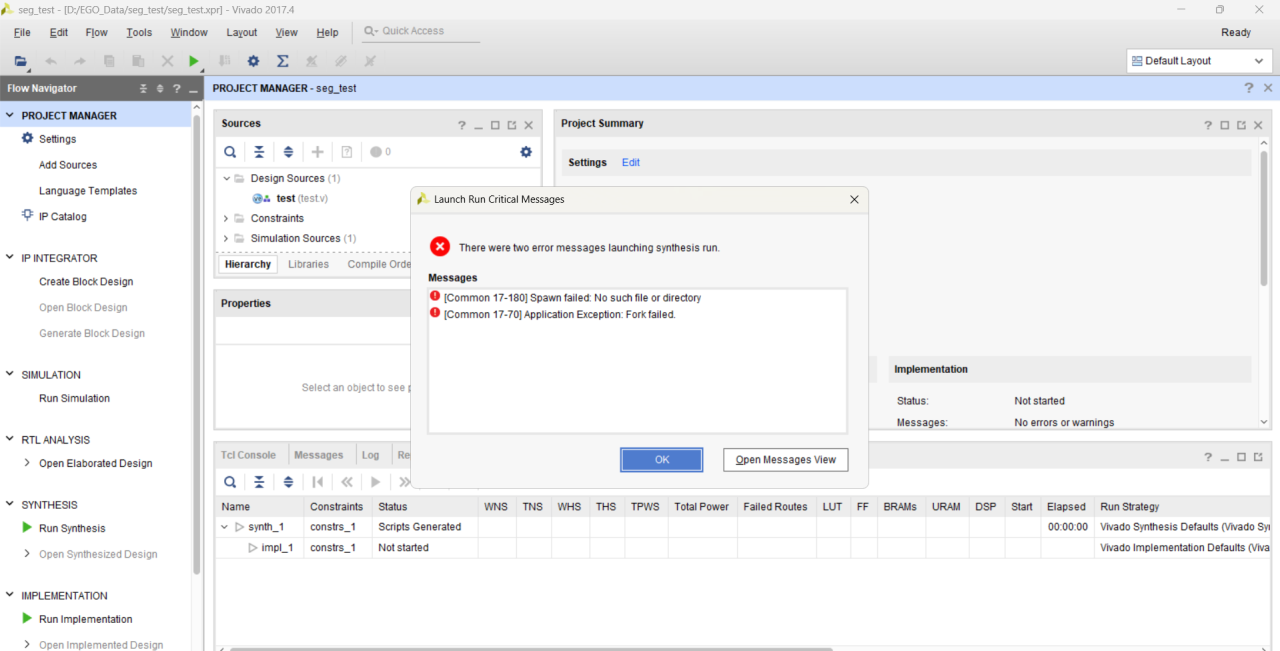Click Run Synthesis in Flow Navigator
The height and width of the screenshot is (651, 1280).
72,528
